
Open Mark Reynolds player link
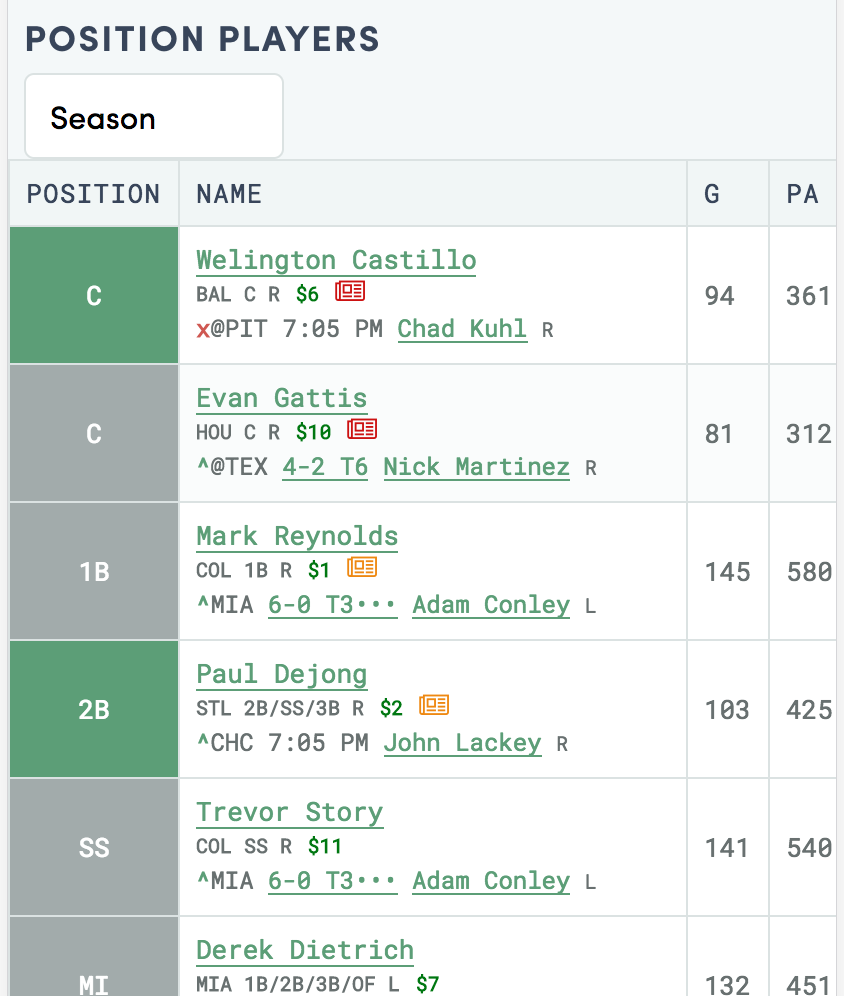coord(297,536)
